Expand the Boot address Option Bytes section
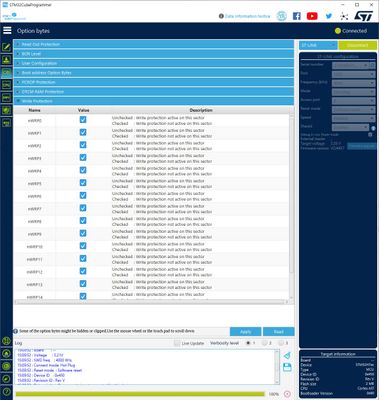Image resolution: width=379 pixels, height=400 pixels. (154, 73)
